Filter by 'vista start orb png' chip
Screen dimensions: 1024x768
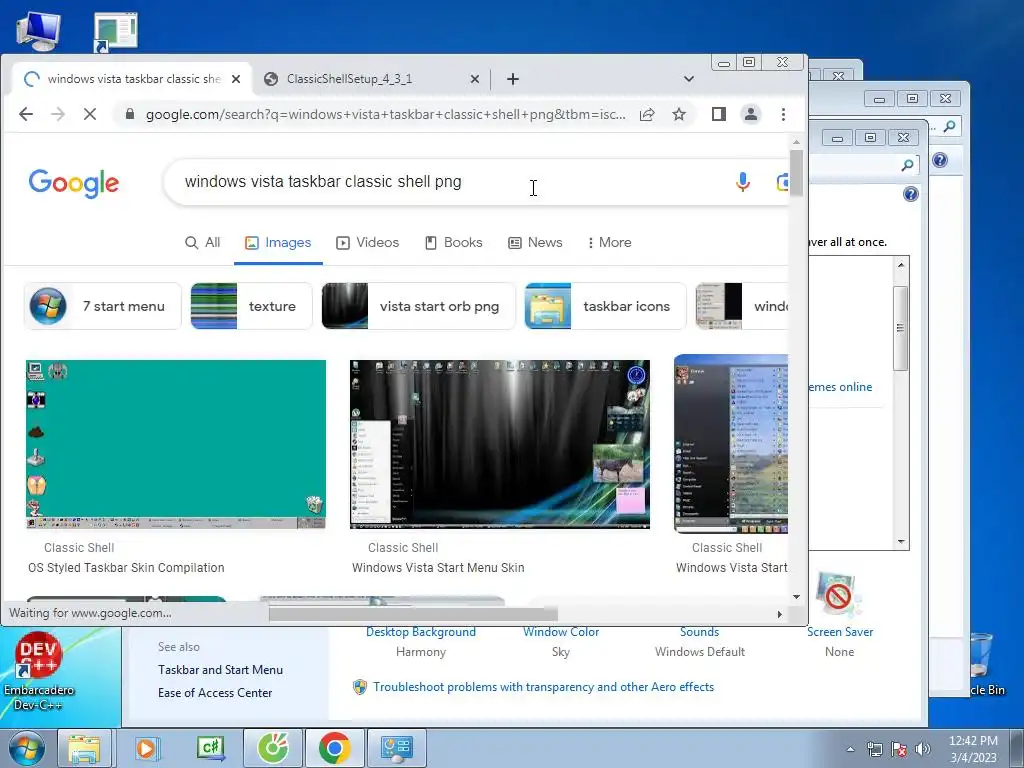pos(419,306)
